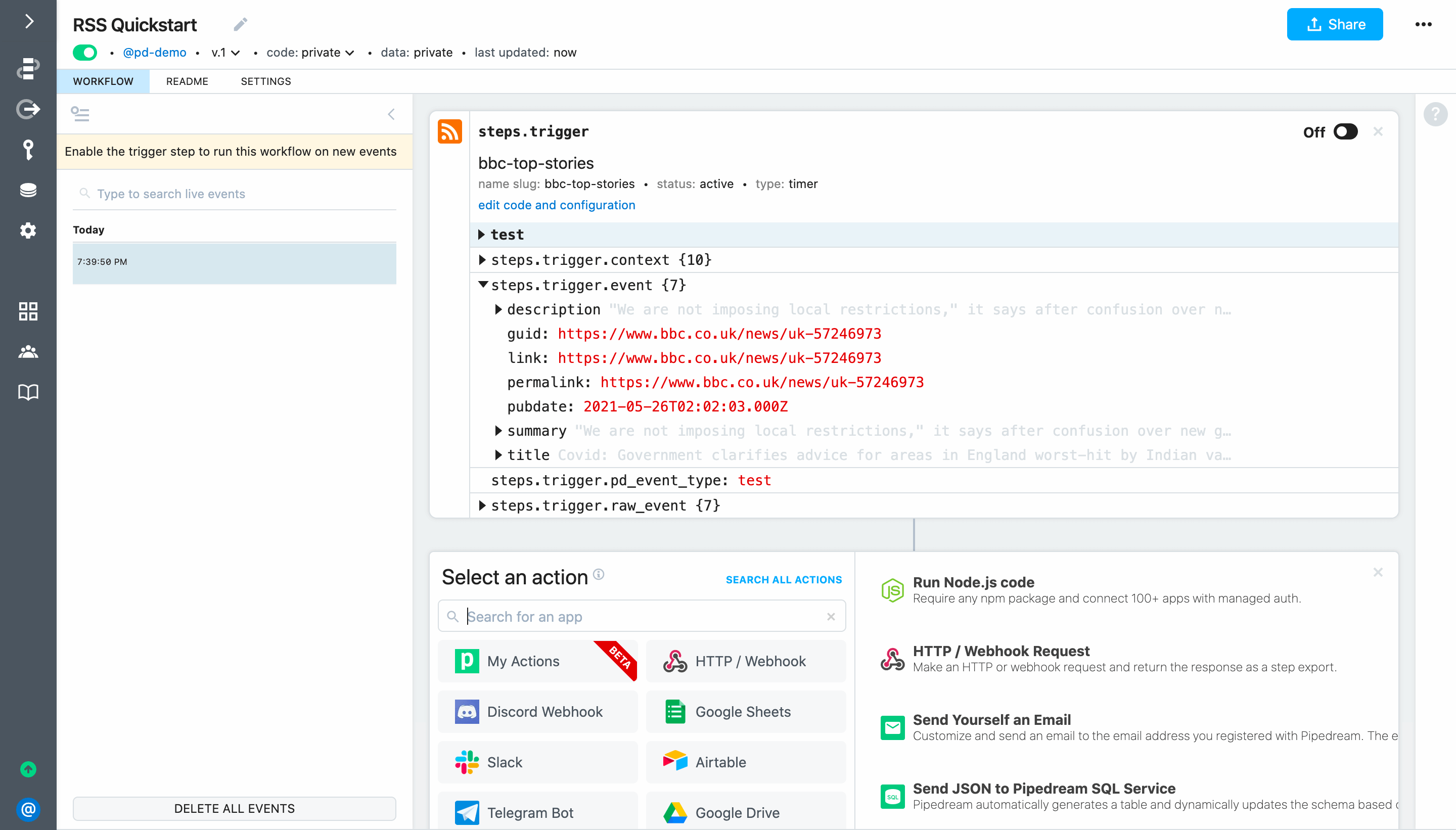Open edit code and configuration link
The image size is (1456, 830).
pyautogui.click(x=556, y=205)
